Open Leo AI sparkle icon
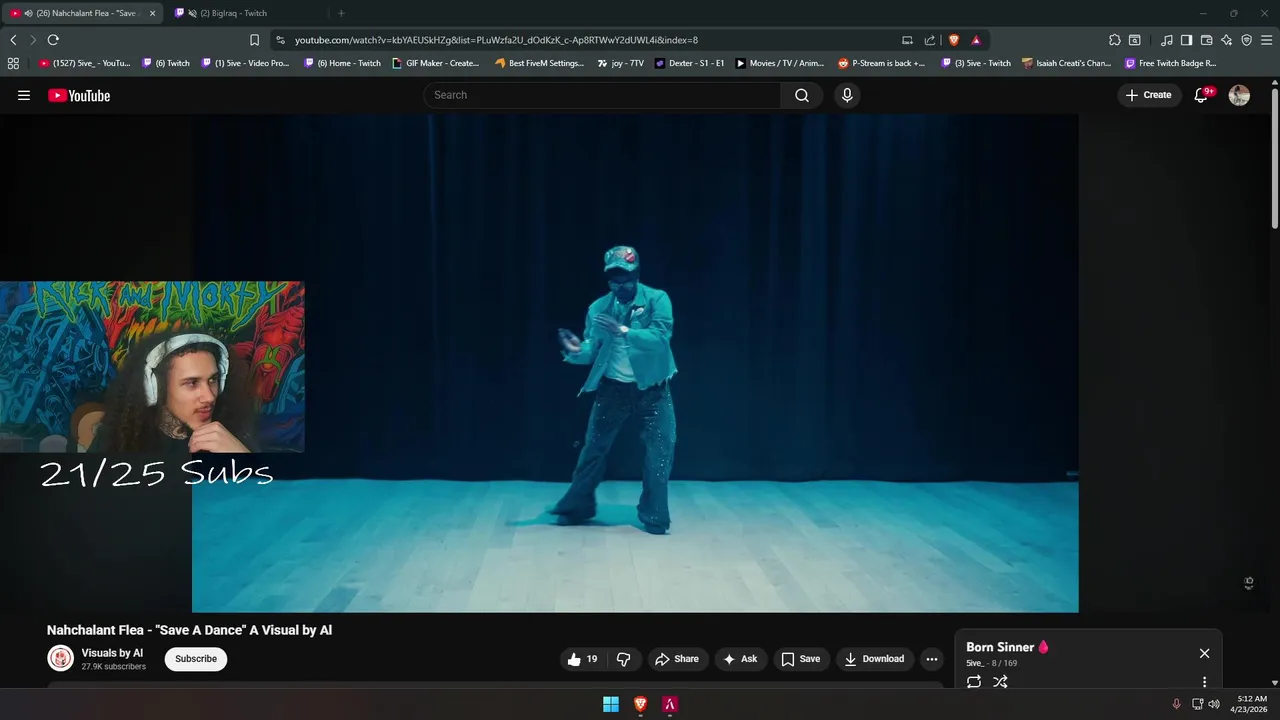Image resolution: width=1280 pixels, height=720 pixels. (x=1226, y=40)
